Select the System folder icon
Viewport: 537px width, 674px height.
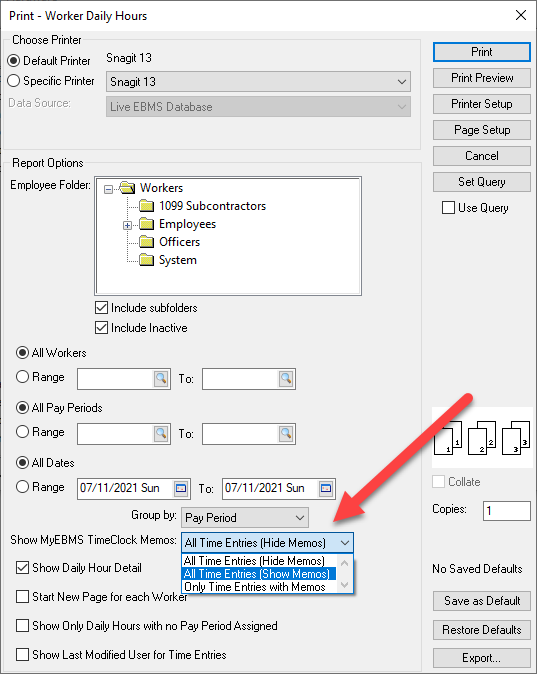[x=147, y=260]
